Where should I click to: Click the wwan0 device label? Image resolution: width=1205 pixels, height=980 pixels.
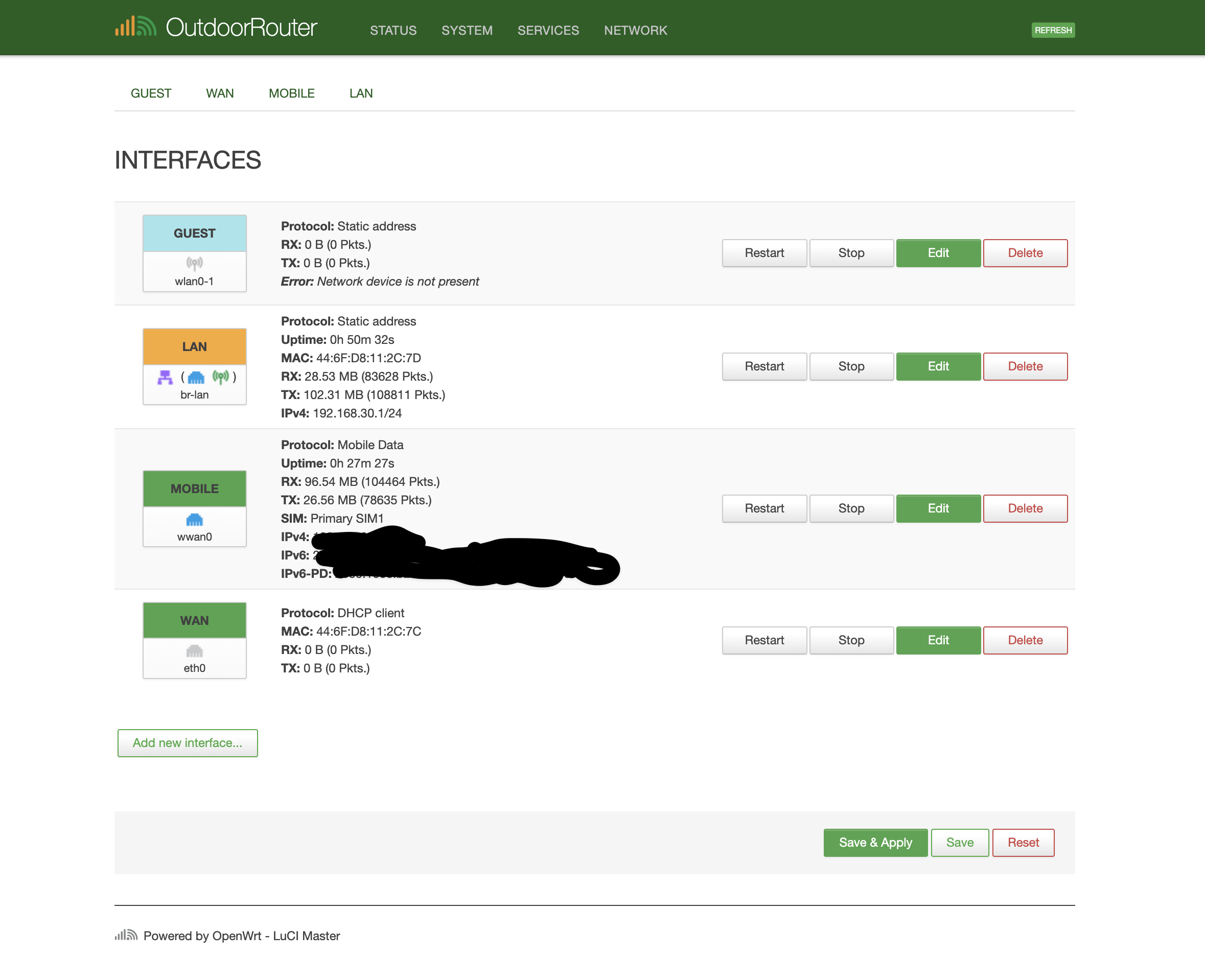194,537
